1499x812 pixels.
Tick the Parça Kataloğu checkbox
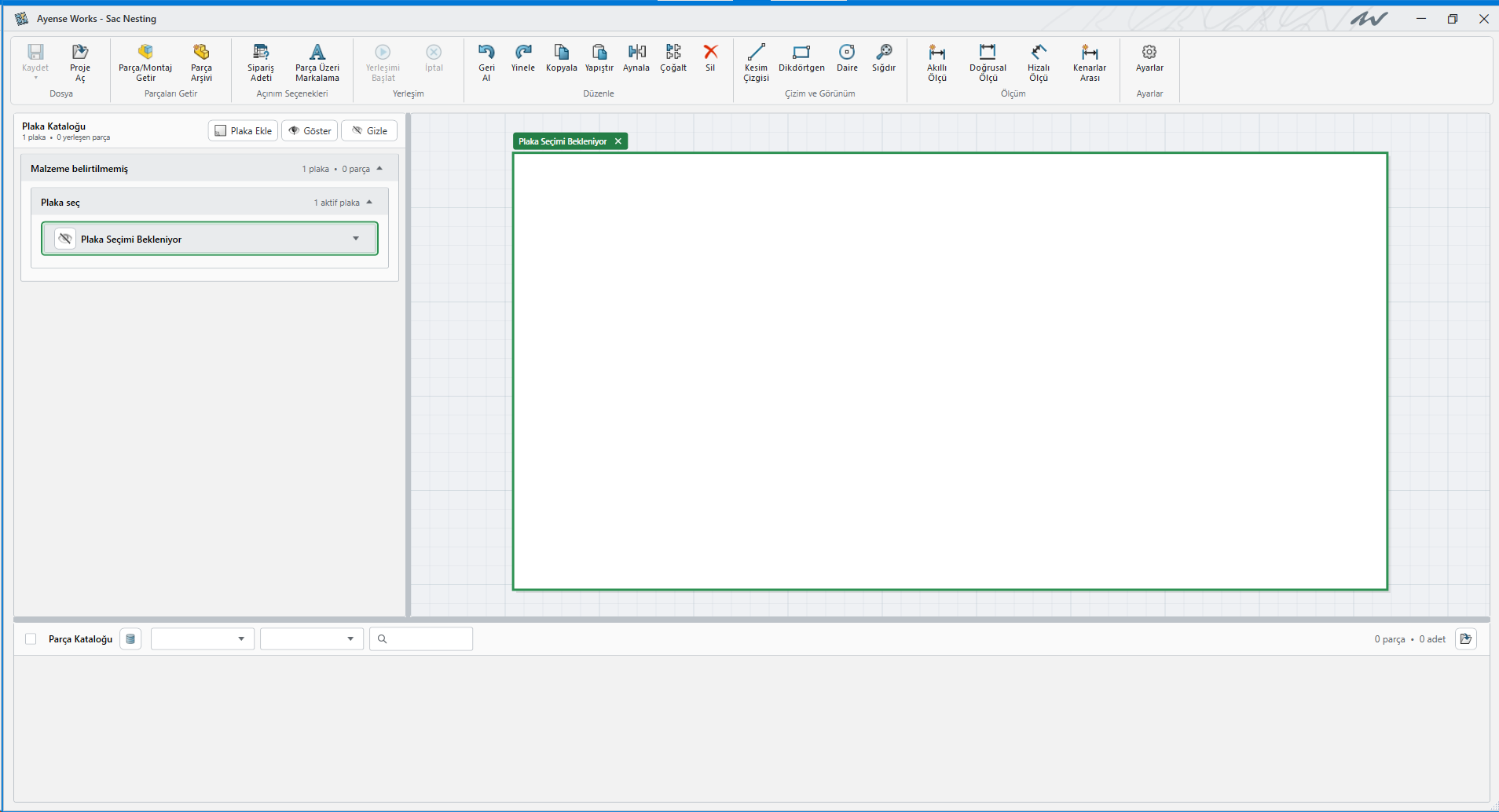(31, 639)
